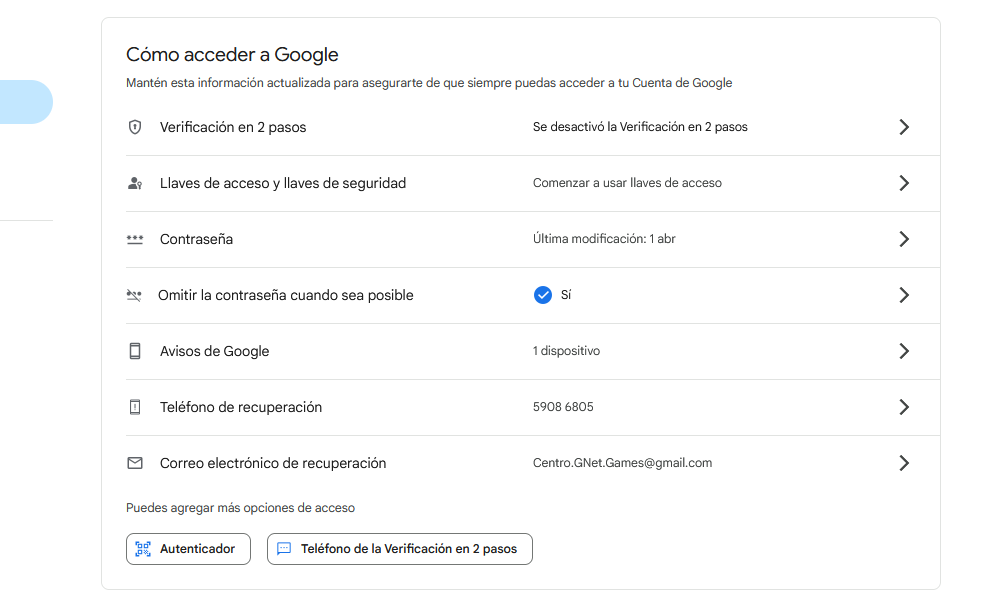The image size is (1008, 609).
Task: Click the recovery phone number 5908 6805
Action: [563, 407]
